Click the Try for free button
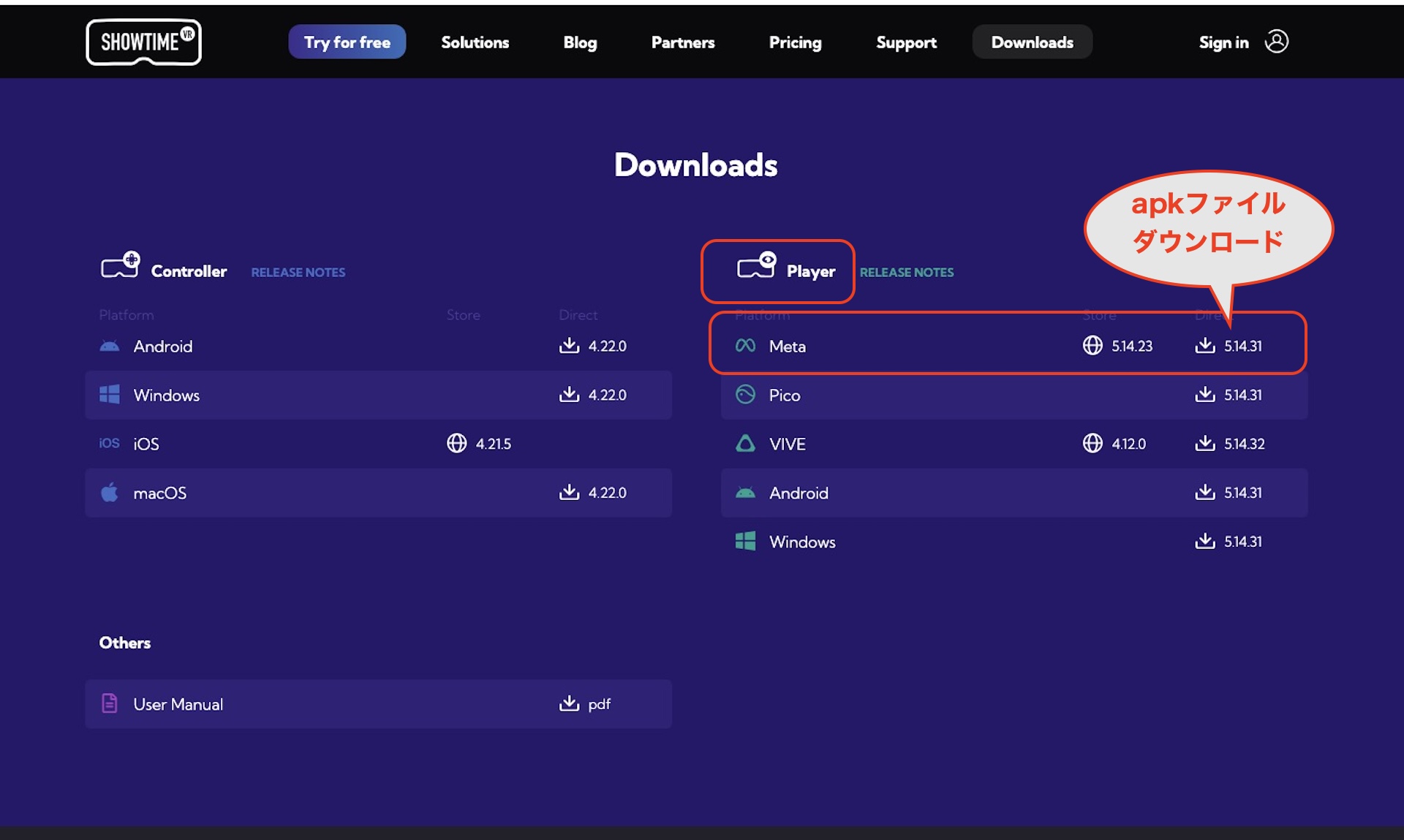The width and height of the screenshot is (1404, 840). (x=347, y=42)
